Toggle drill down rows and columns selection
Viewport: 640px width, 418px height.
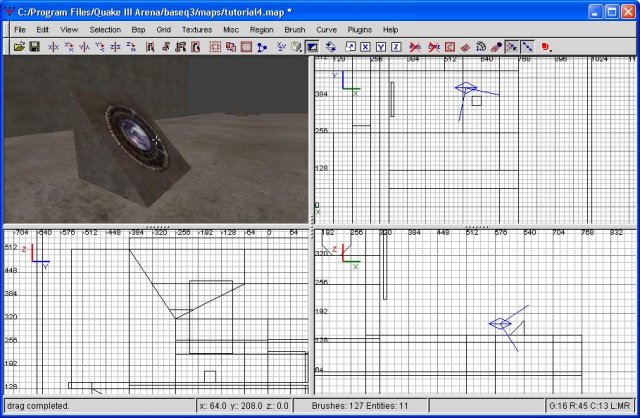pos(527,47)
